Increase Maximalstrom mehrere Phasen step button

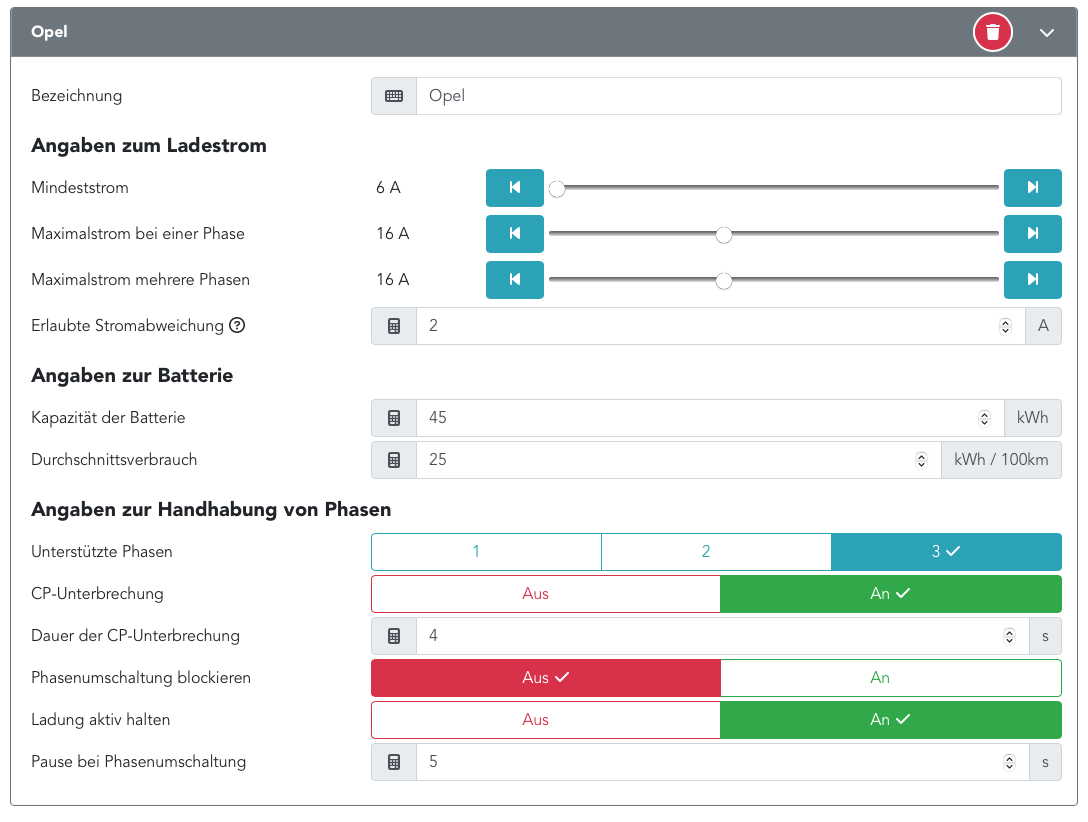click(x=1032, y=280)
